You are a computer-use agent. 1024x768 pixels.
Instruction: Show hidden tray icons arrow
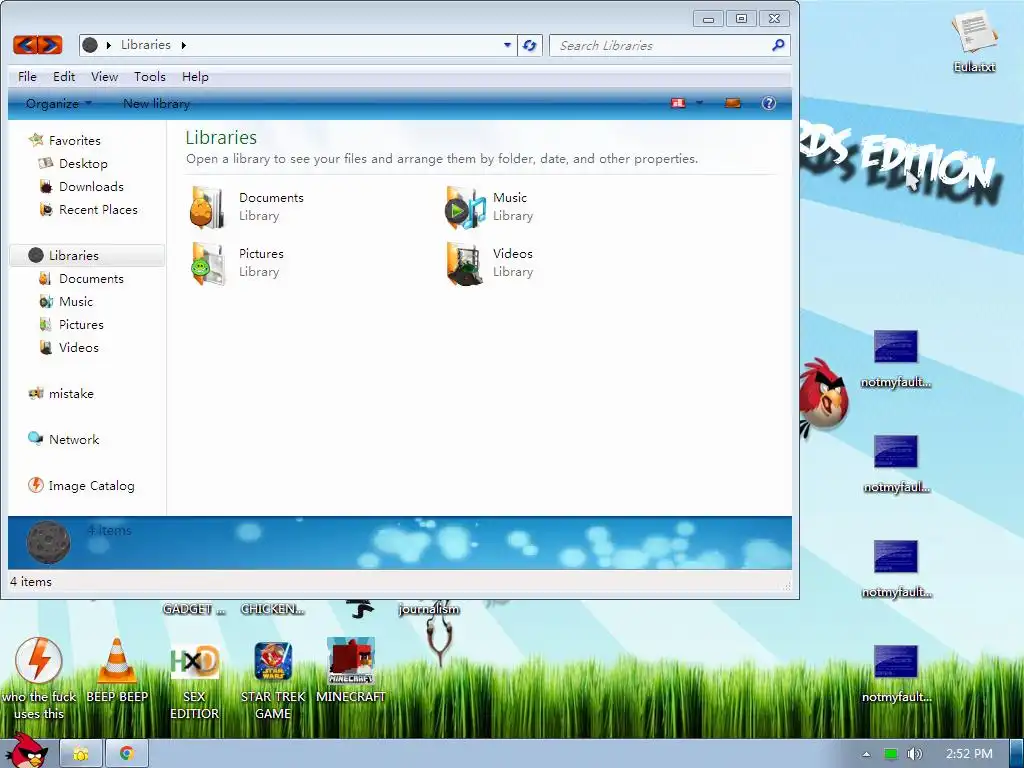pyautogui.click(x=866, y=754)
